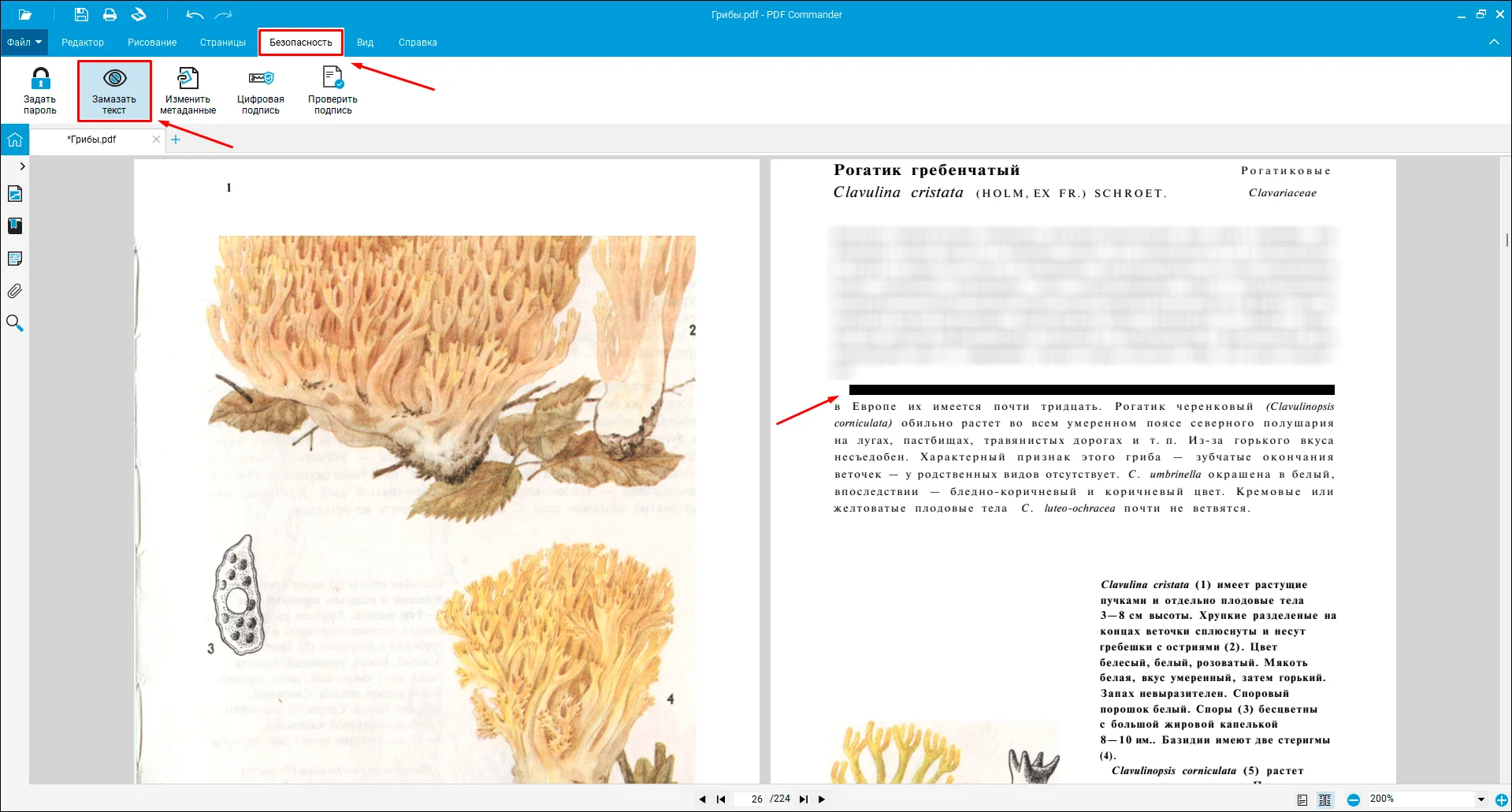This screenshot has width=1512, height=812.
Task: Collapse the ribbon with chevron up
Action: (x=1494, y=42)
